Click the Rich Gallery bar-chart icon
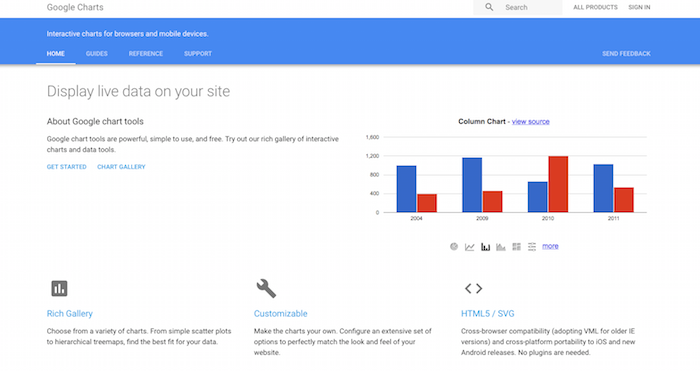 pos(59,288)
